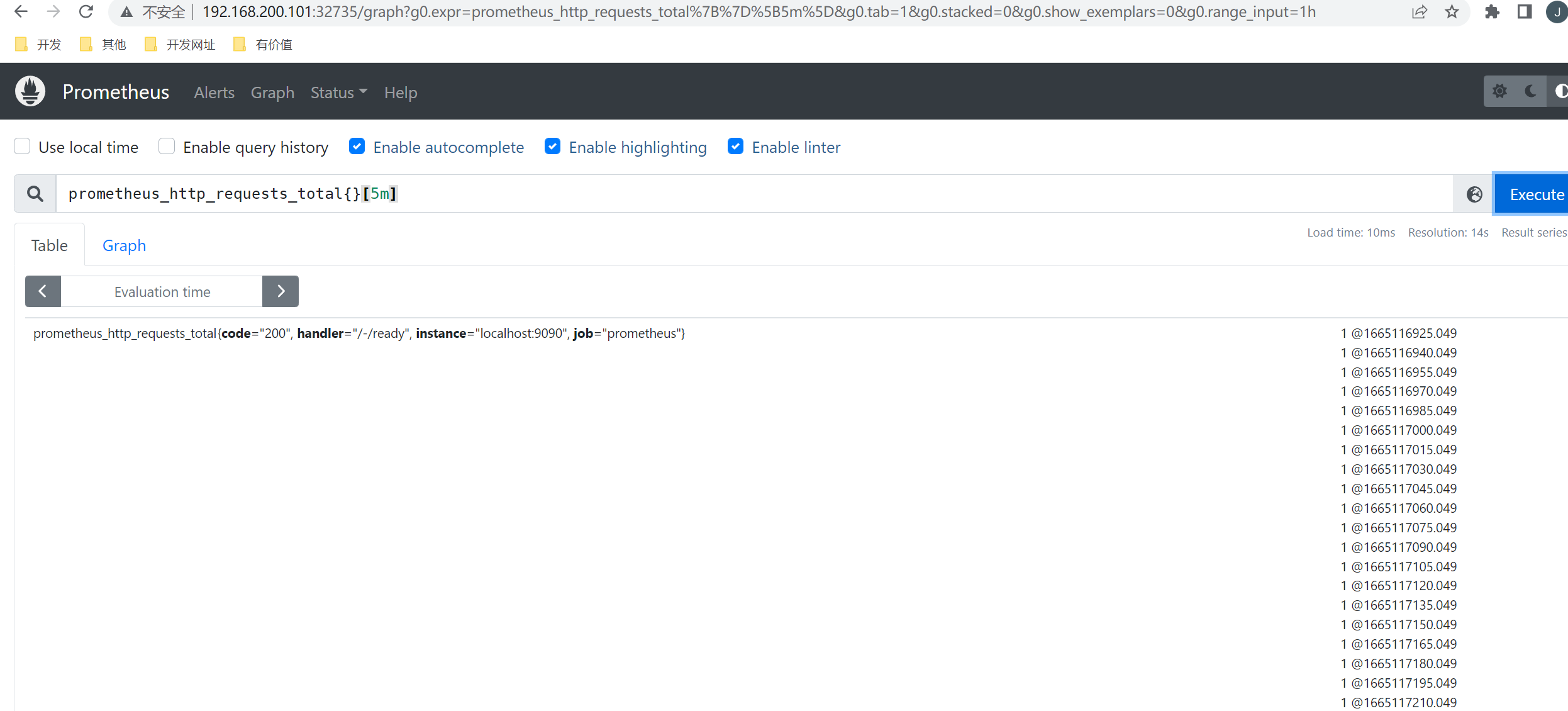The height and width of the screenshot is (711, 1568).
Task: Click the Result series text
Action: pyautogui.click(x=1534, y=233)
